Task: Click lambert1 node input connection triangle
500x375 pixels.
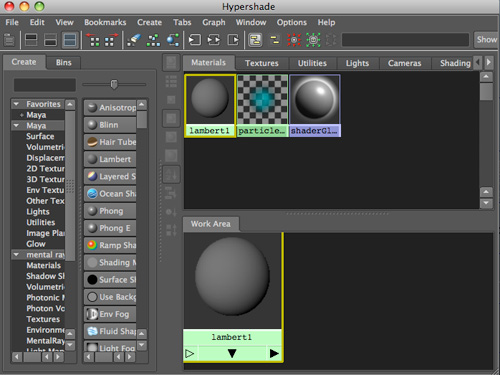Action: coord(189,353)
